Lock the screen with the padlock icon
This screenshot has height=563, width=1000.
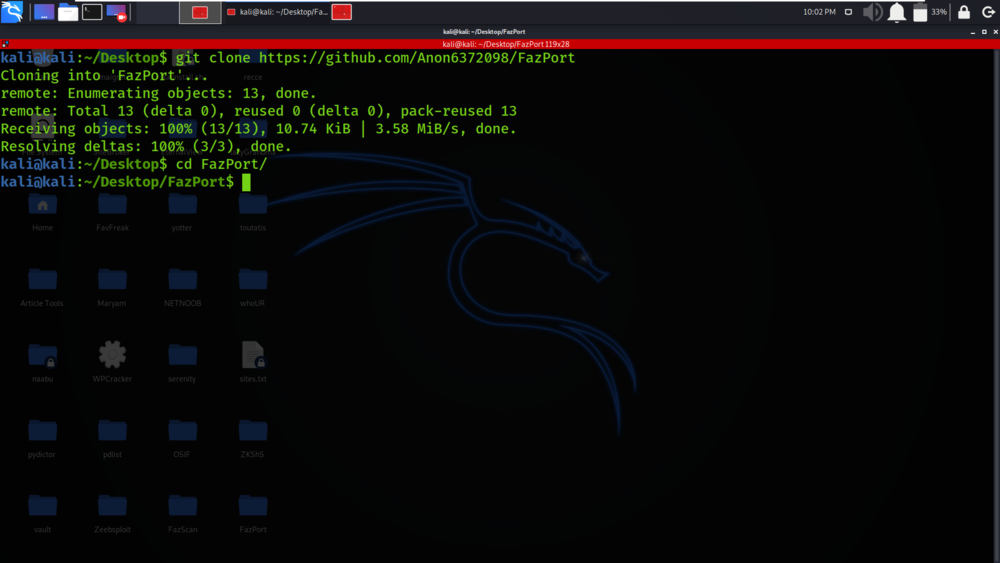point(964,12)
